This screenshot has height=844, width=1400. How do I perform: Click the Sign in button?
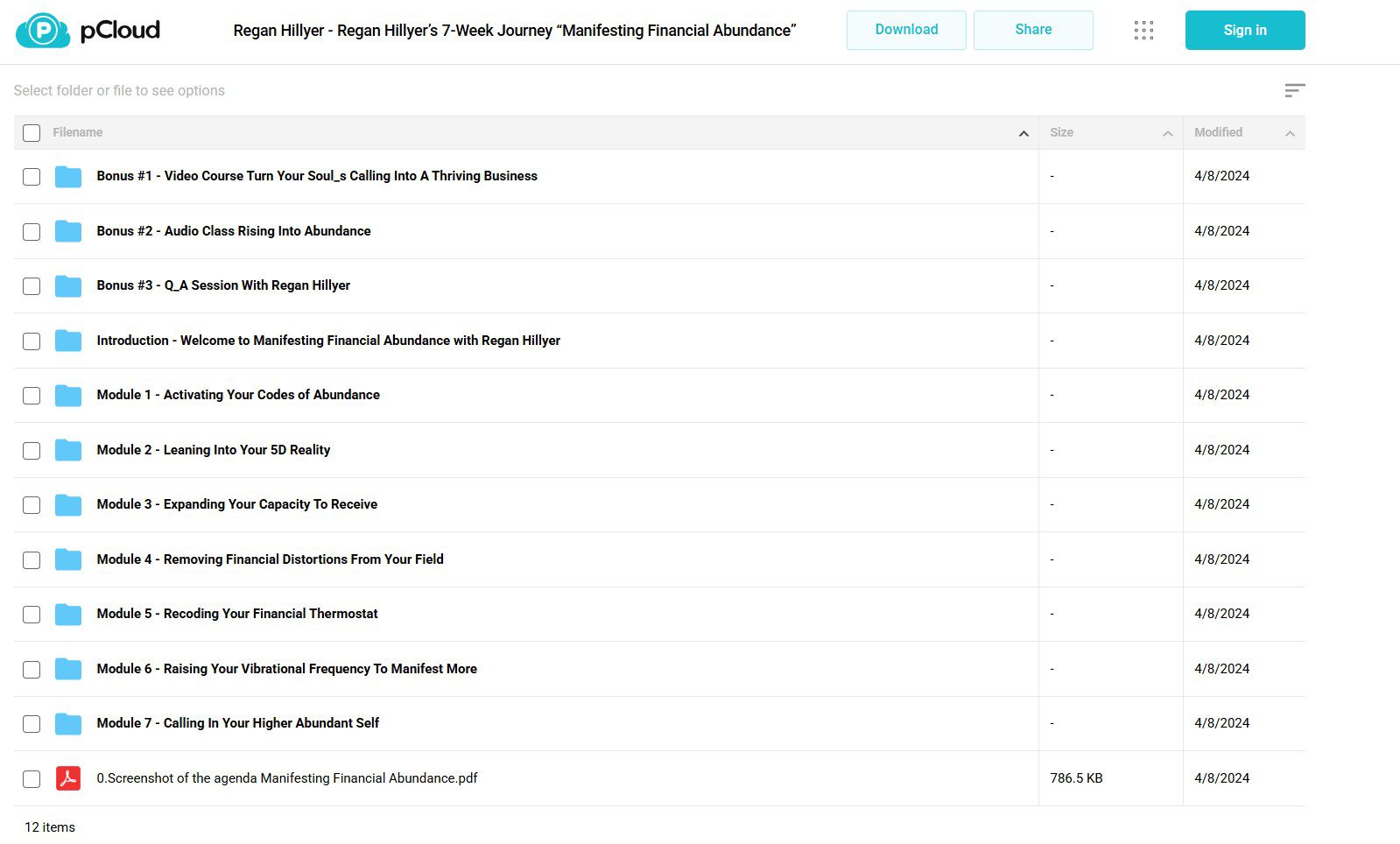coord(1245,30)
